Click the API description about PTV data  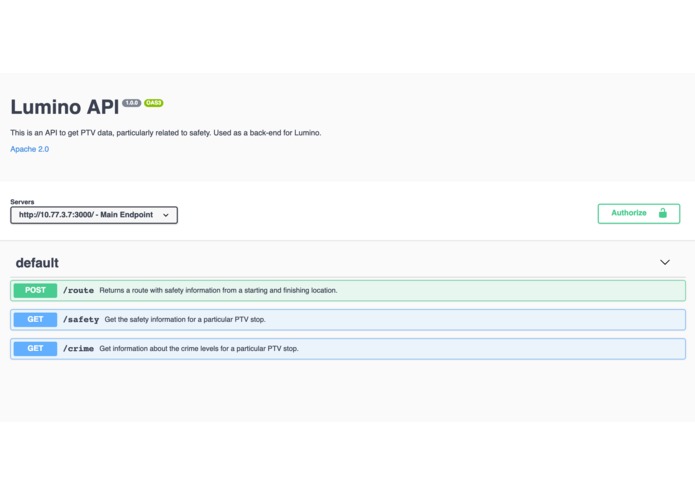tap(166, 132)
